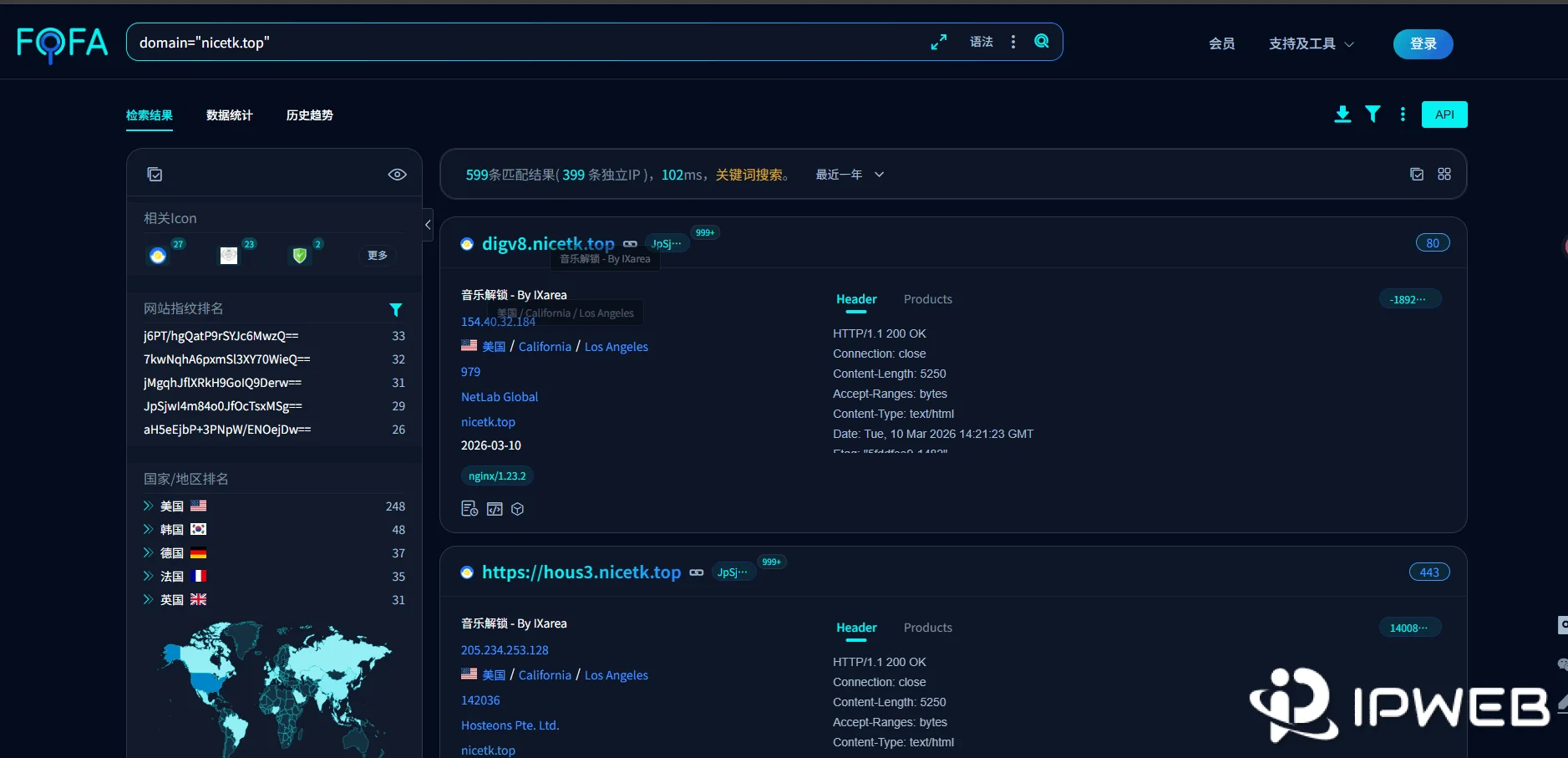Click the search magnifier icon in query bar
This screenshot has height=758, width=1568.
click(1042, 41)
